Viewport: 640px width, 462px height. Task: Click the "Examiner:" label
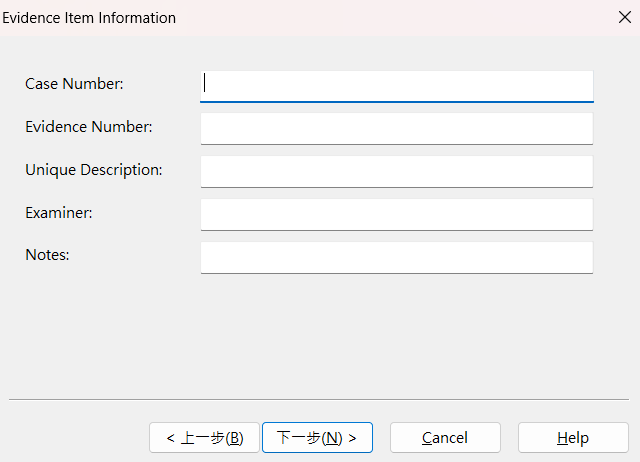(59, 213)
